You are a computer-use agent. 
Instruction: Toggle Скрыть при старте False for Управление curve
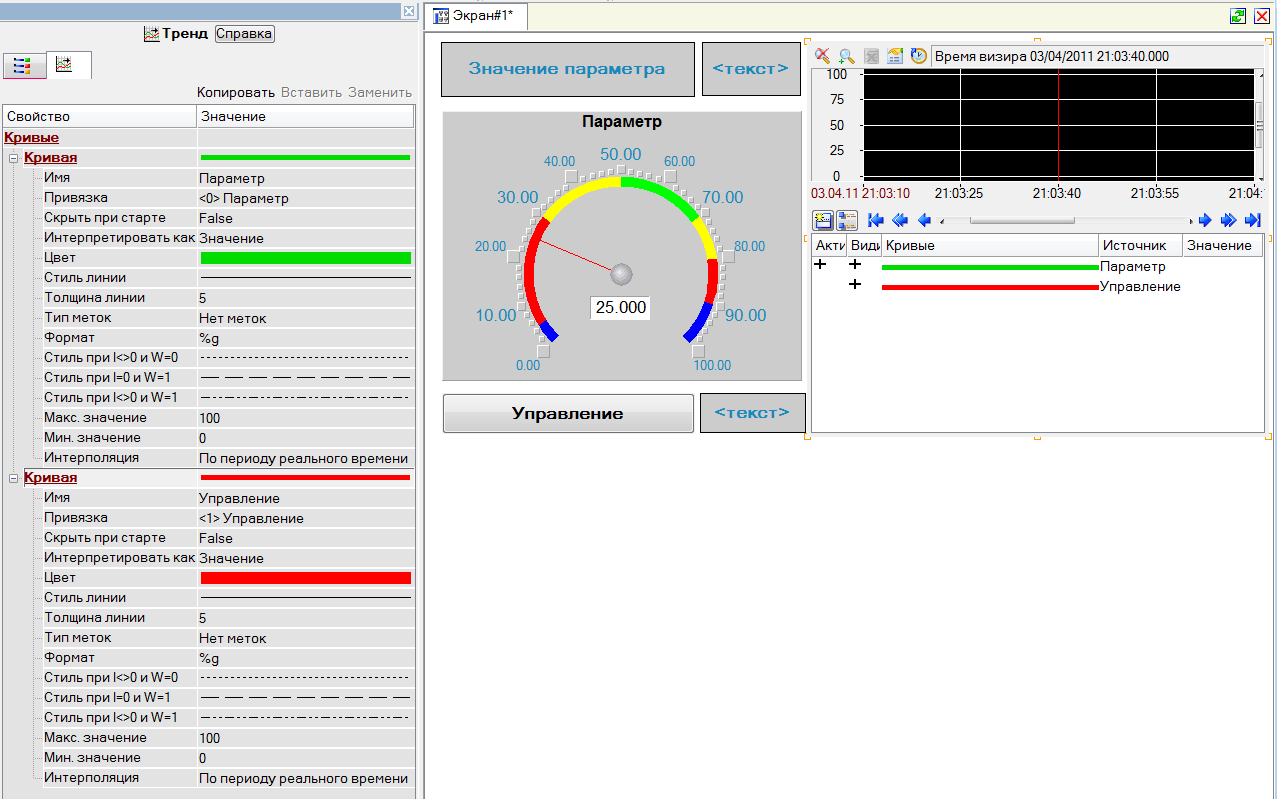pyautogui.click(x=306, y=538)
